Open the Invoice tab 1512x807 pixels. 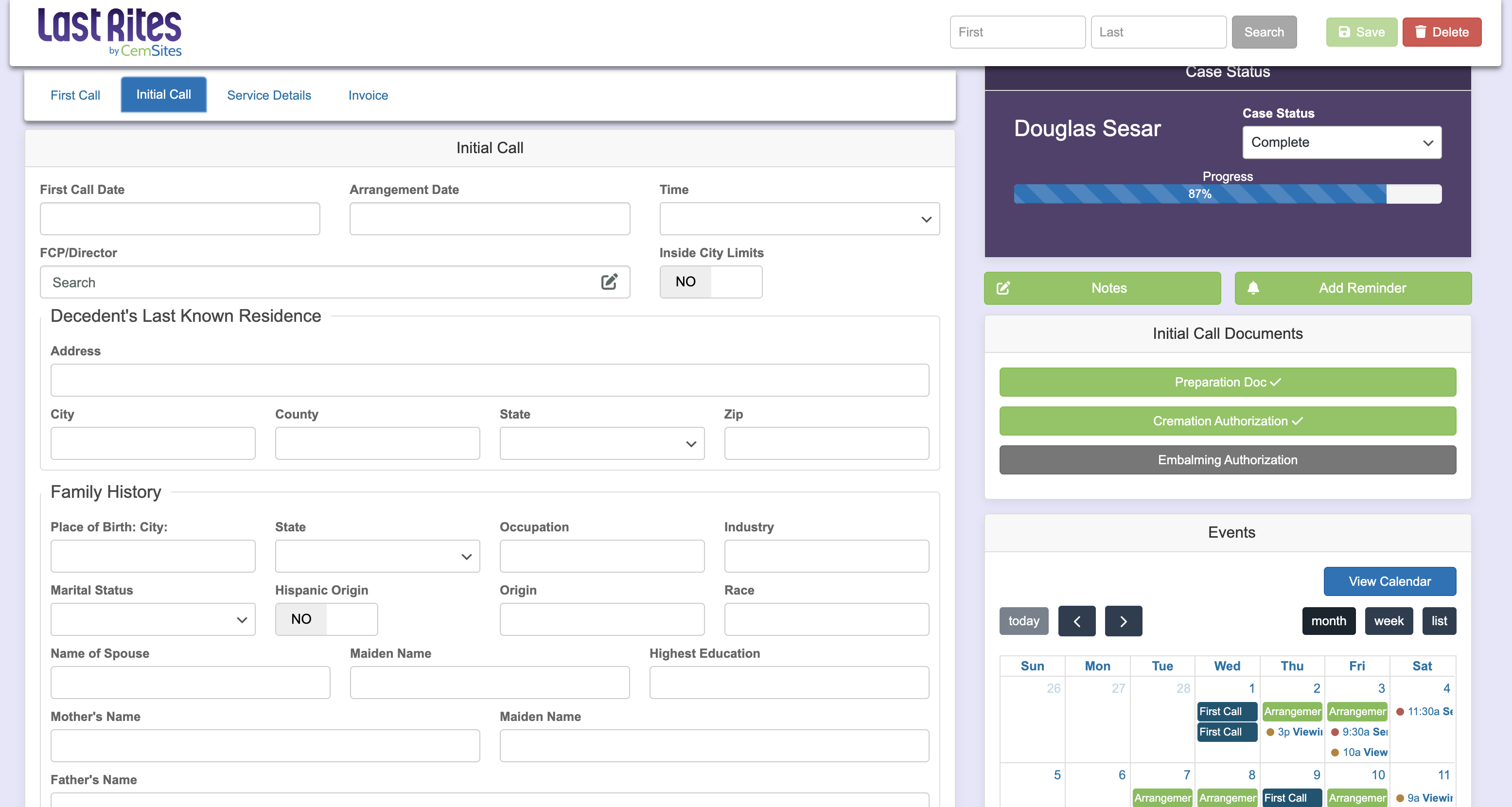(x=368, y=95)
